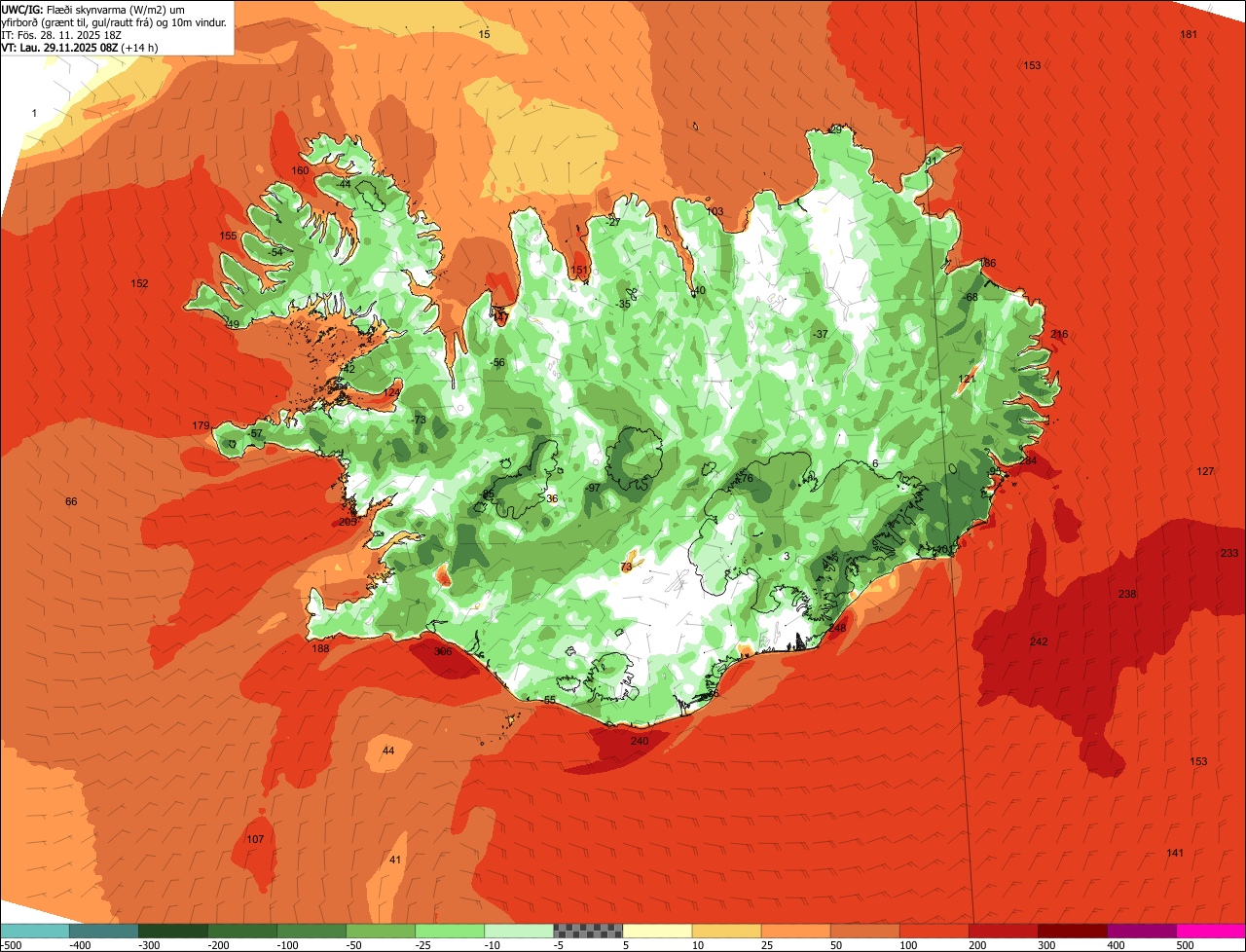Click the 100 to 200 red-orange legend swatch

[934, 931]
